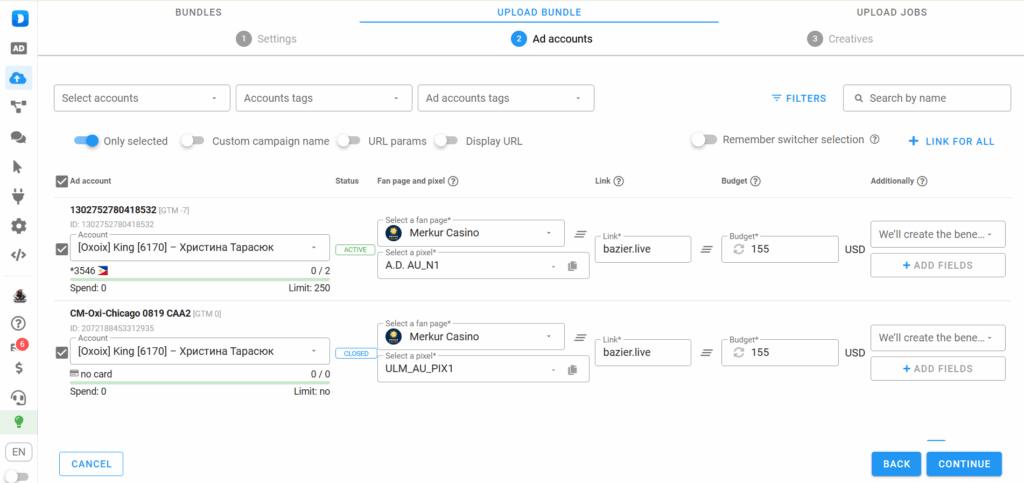Click lines icon beside first Merkur Casino
Viewport: 1024px width, 483px height.
pos(579,234)
